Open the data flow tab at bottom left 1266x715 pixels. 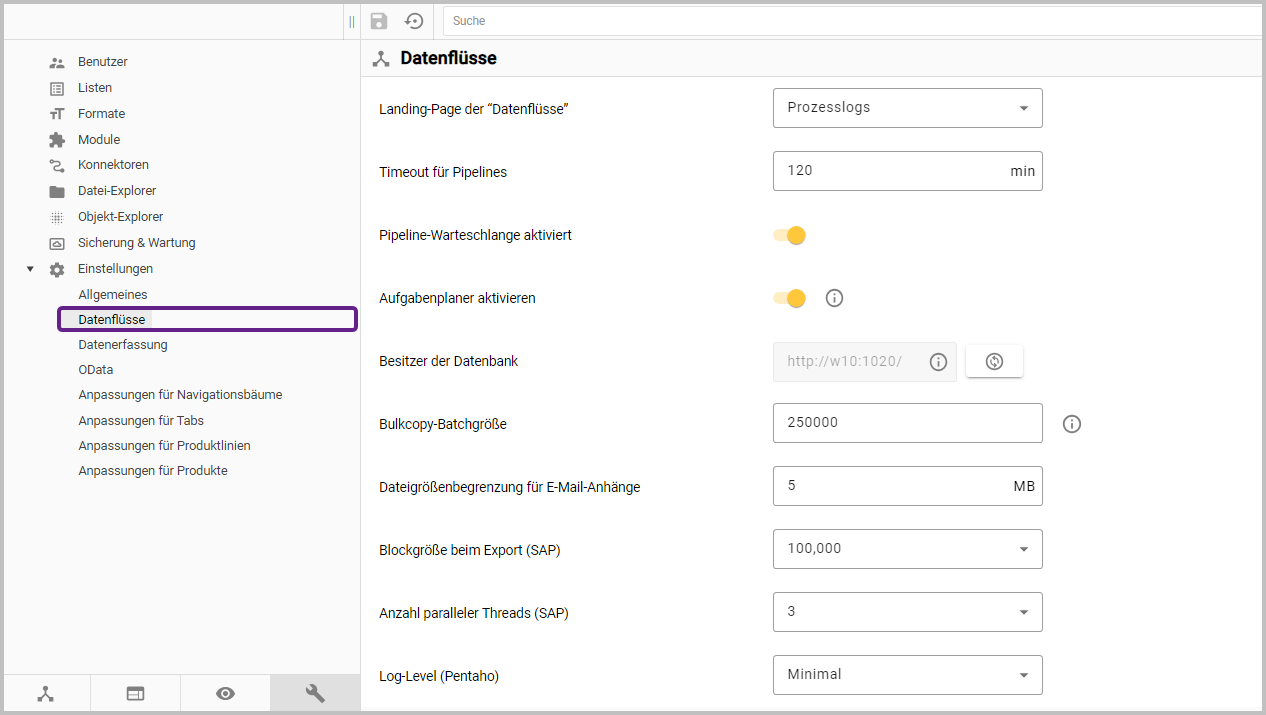point(46,693)
